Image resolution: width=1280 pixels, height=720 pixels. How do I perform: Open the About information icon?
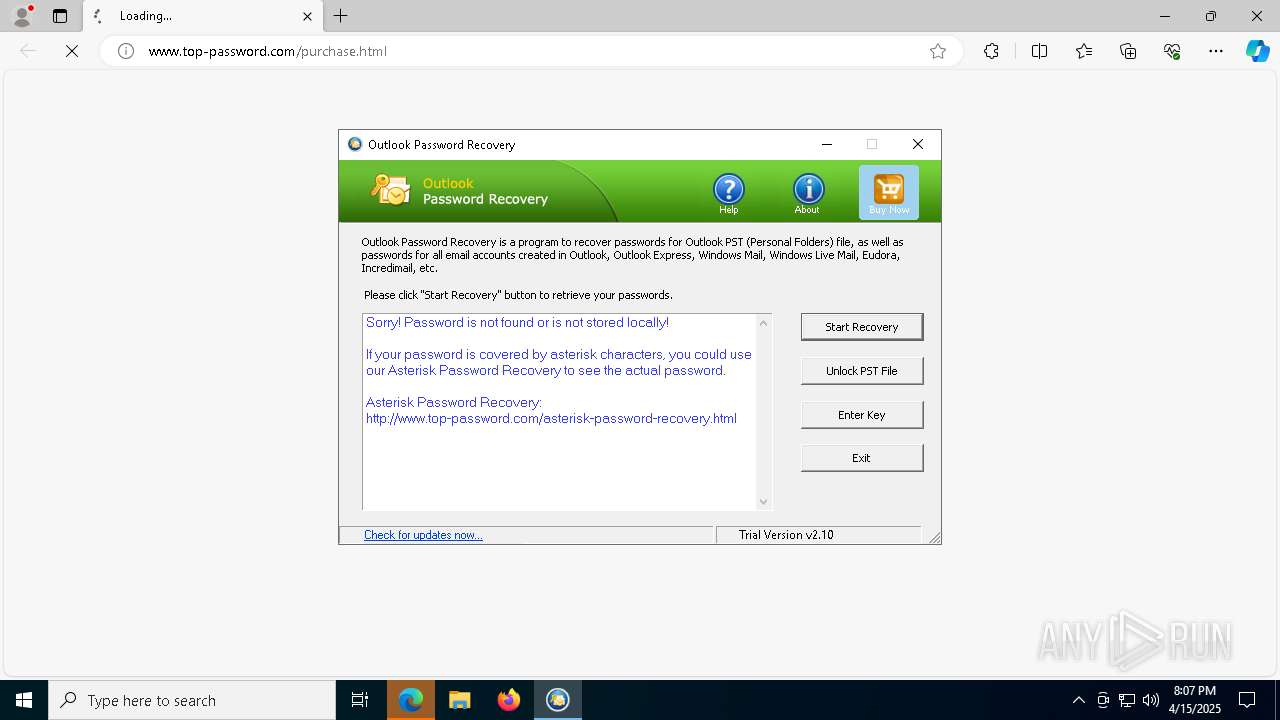(808, 192)
